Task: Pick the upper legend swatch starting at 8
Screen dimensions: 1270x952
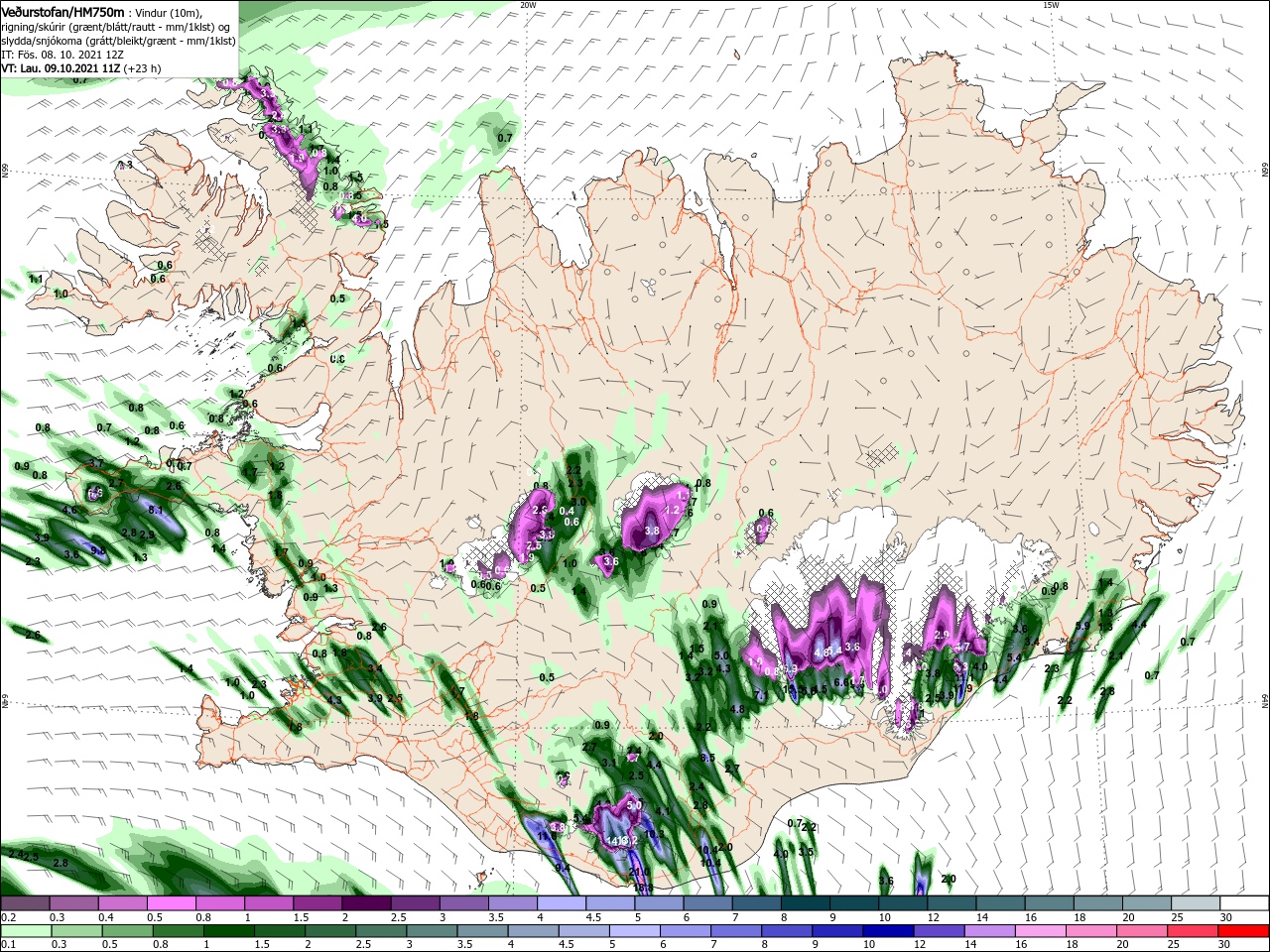Action: [806, 903]
